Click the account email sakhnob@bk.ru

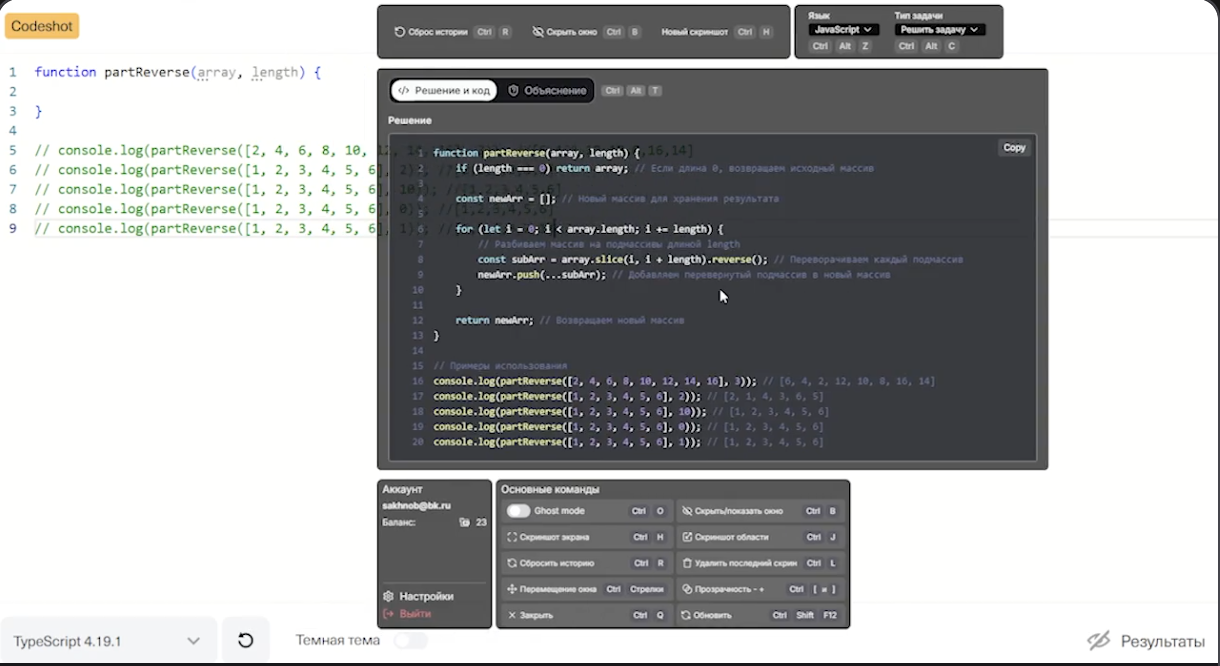click(416, 506)
